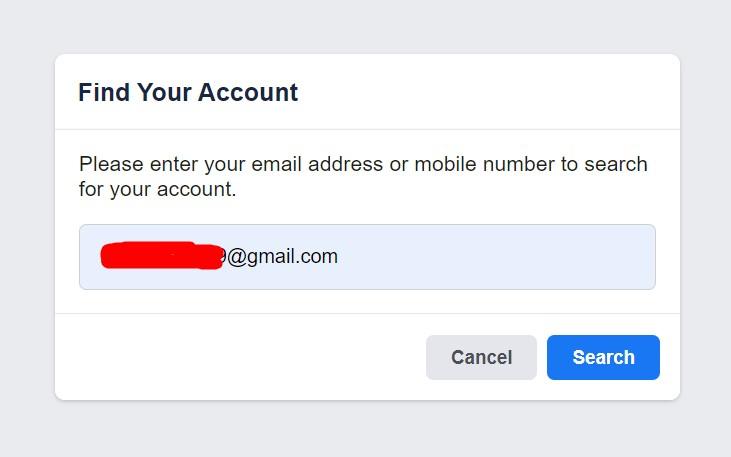This screenshot has height=457, width=731.
Task: Click the ".com" ending of the entered email
Action: [x=319, y=257]
